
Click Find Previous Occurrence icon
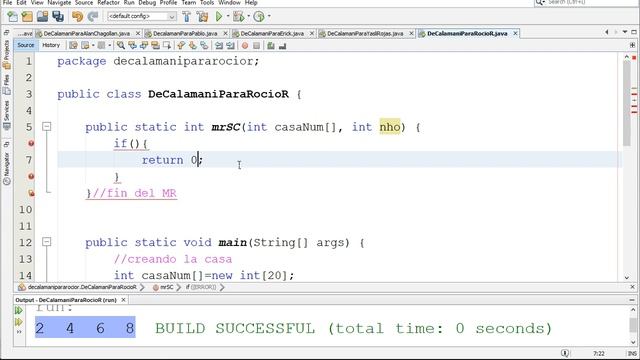click(132, 45)
